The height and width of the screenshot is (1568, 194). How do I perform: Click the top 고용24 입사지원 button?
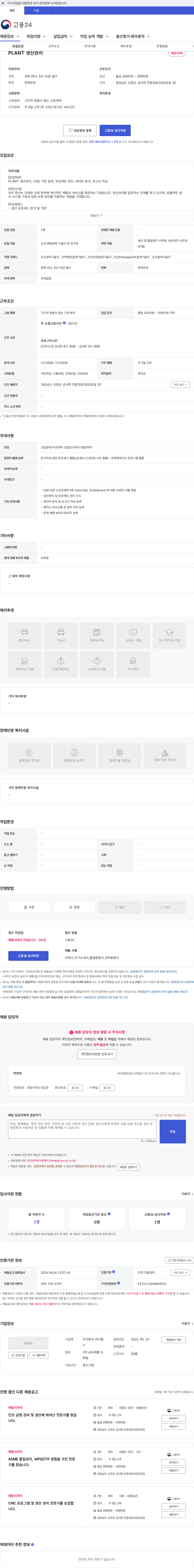point(115,130)
